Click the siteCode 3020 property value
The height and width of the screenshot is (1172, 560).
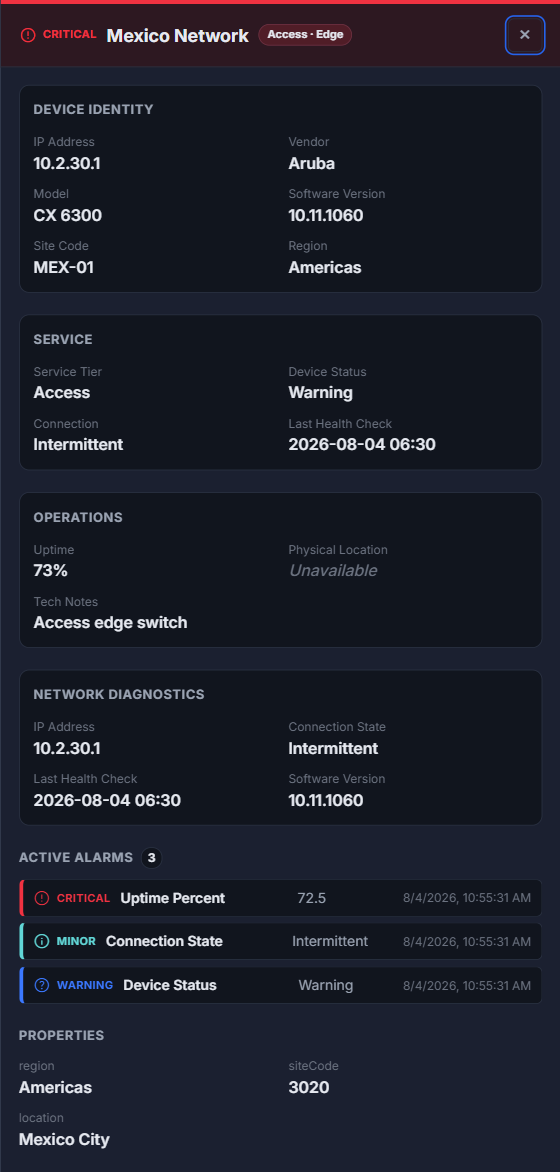pos(309,1088)
